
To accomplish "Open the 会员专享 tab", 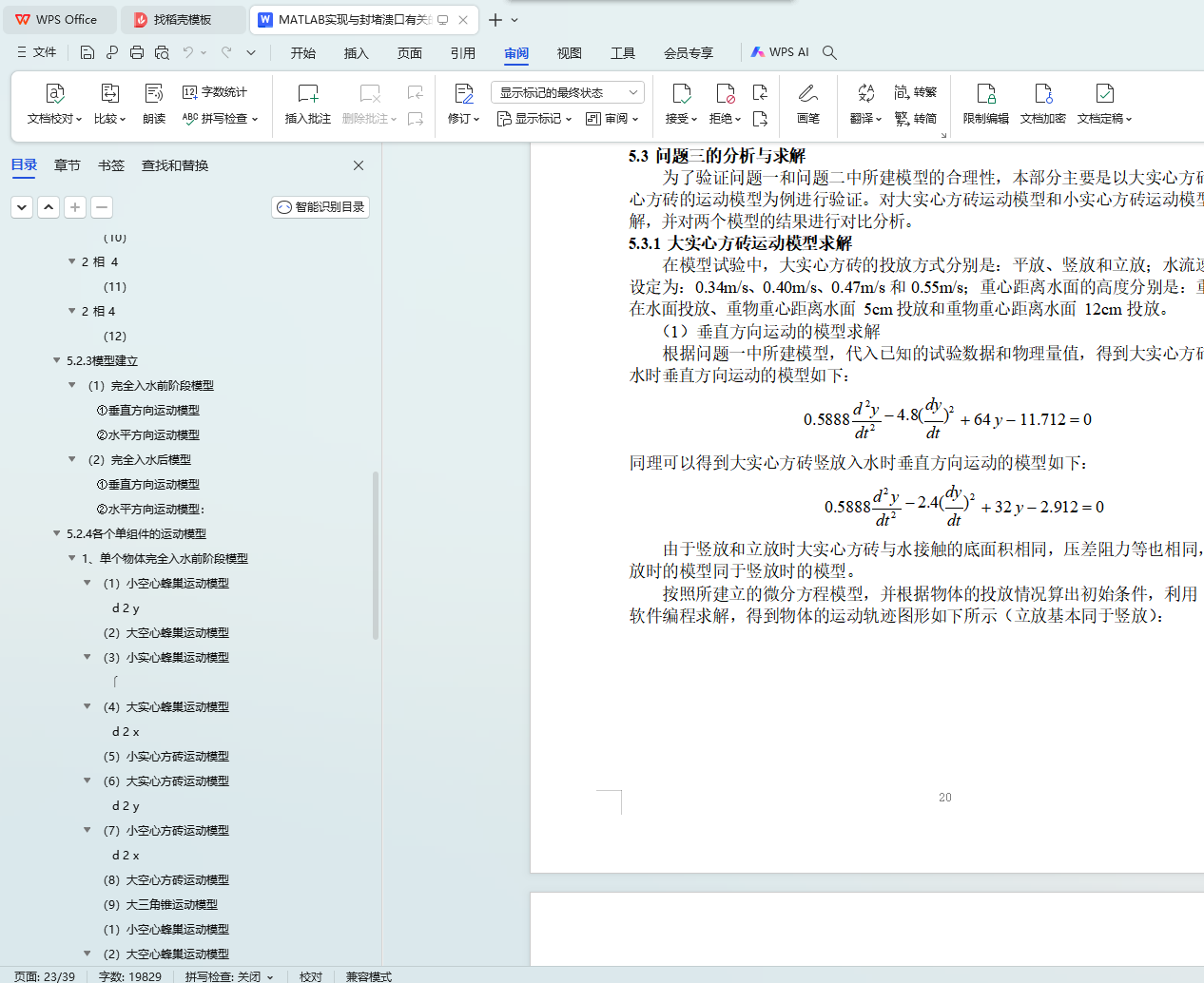I will 689,53.
